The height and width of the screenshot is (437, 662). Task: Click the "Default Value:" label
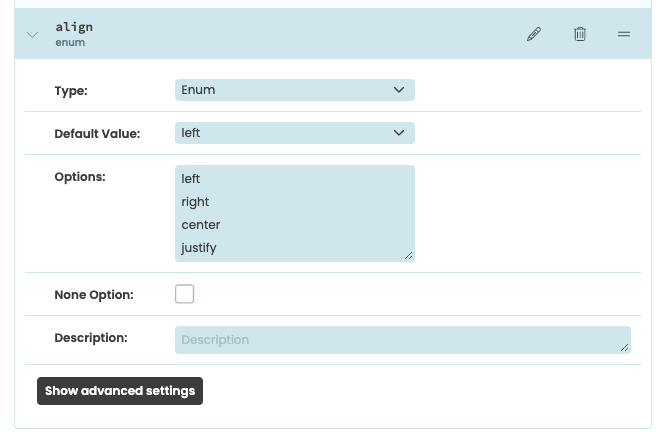pyautogui.click(x=97, y=133)
